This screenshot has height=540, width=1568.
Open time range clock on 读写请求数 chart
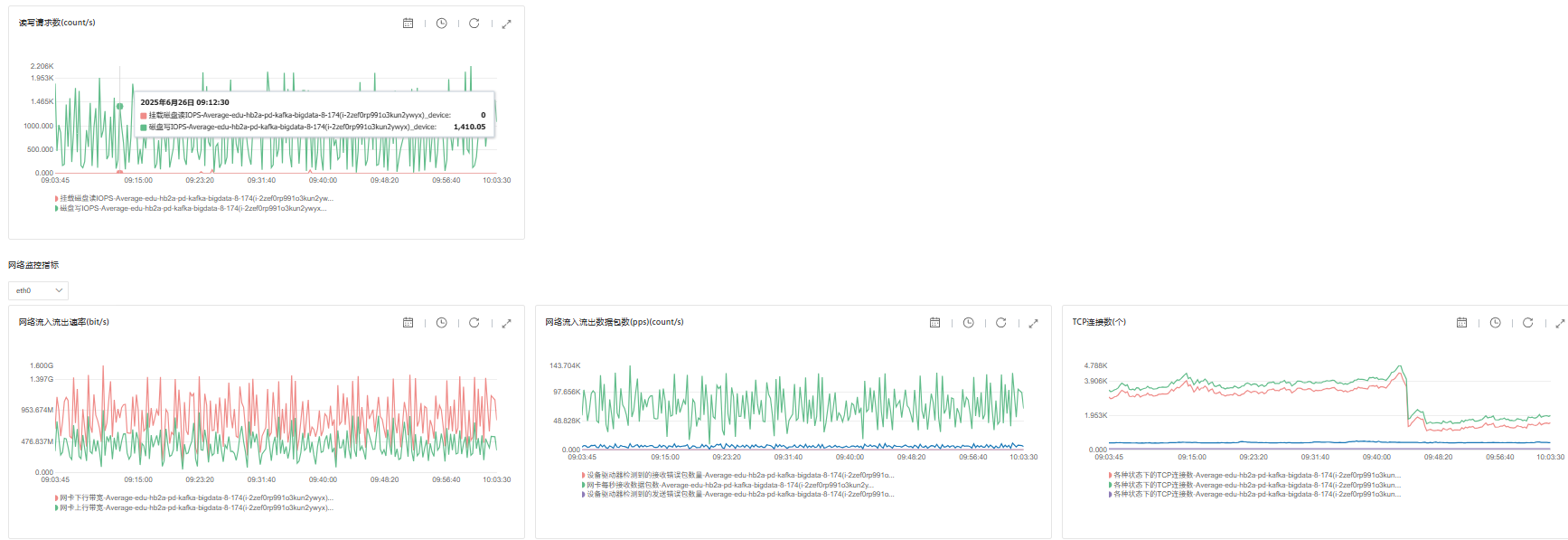coord(441,24)
